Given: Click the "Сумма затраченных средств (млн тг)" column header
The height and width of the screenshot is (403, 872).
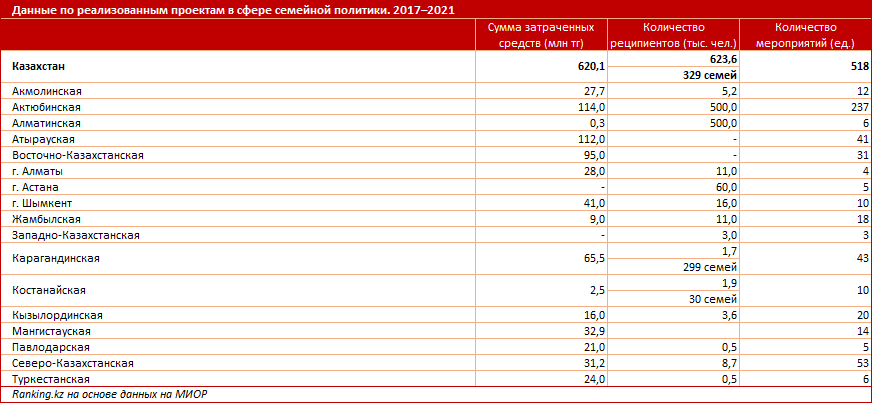Looking at the screenshot, I should [542, 35].
